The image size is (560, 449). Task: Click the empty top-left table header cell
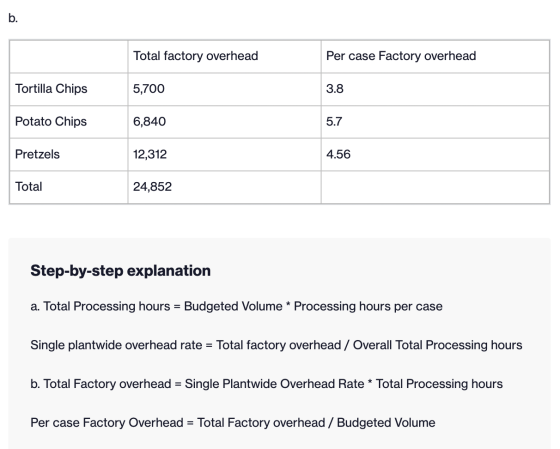(69, 56)
